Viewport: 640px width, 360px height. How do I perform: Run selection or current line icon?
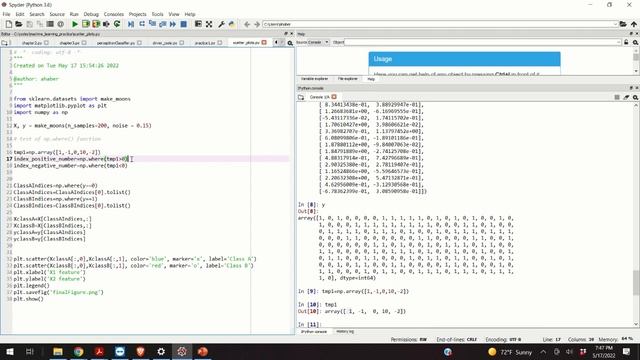click(106, 24)
